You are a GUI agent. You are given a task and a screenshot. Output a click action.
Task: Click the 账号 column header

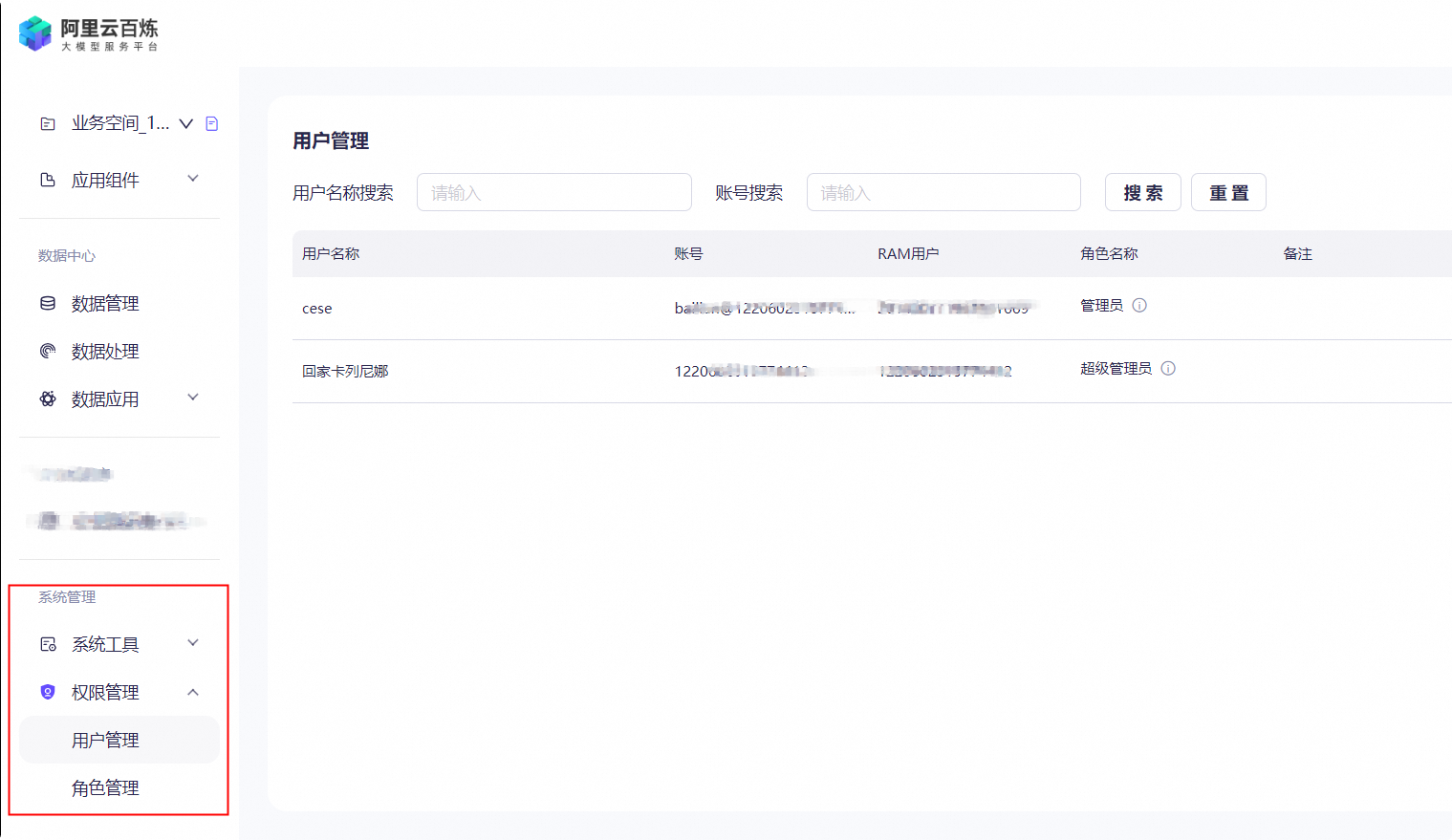(688, 253)
